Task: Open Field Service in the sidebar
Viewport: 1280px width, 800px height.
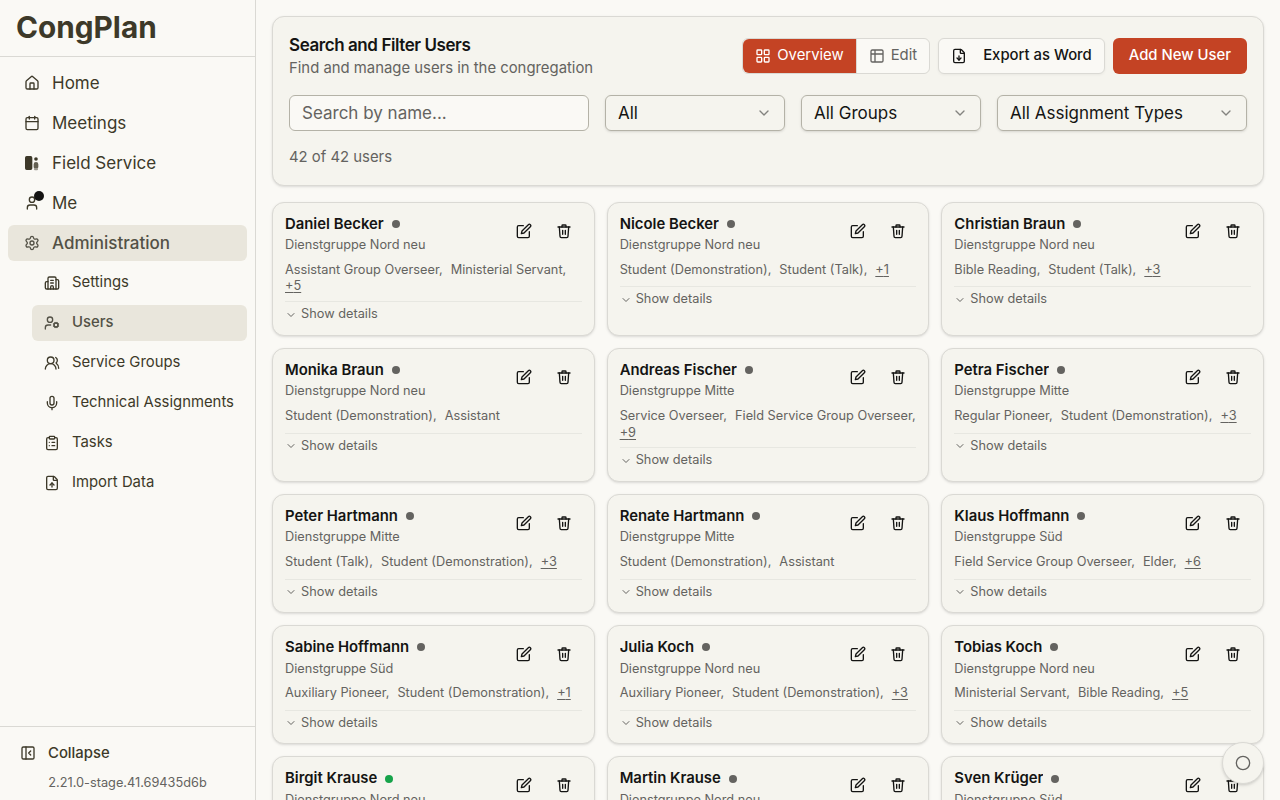Action: point(127,163)
